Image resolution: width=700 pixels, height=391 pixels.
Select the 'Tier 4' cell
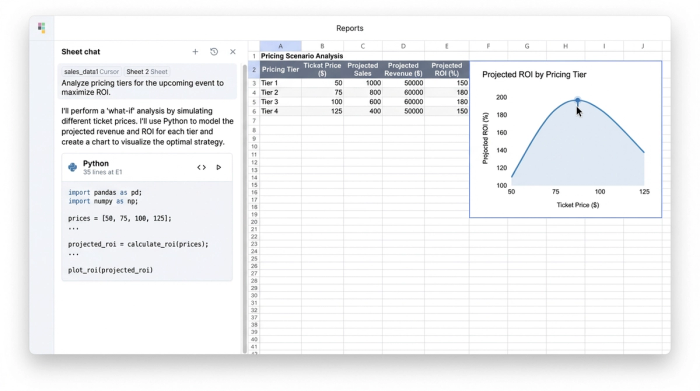280,111
